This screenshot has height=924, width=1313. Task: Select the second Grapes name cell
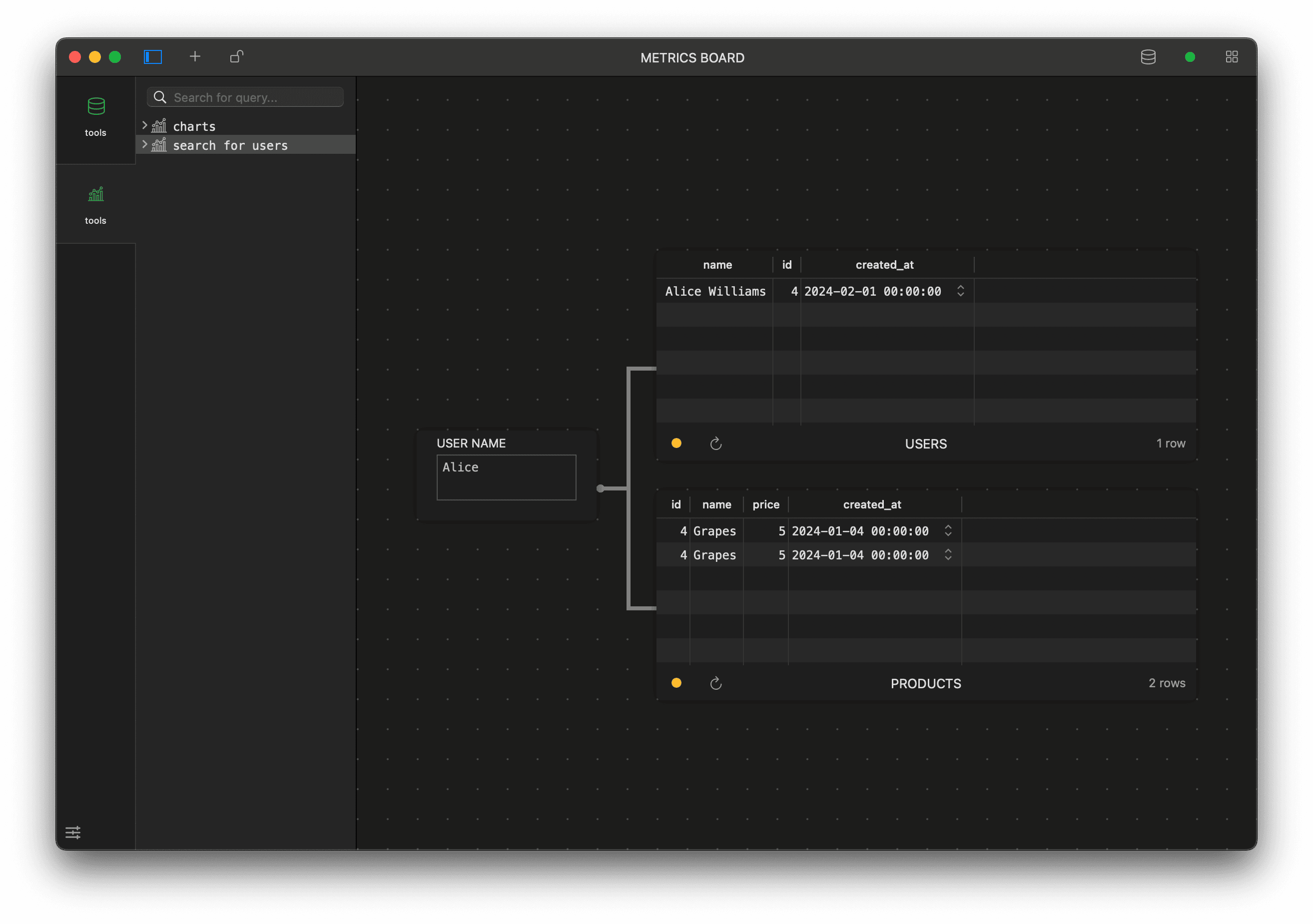click(x=716, y=554)
